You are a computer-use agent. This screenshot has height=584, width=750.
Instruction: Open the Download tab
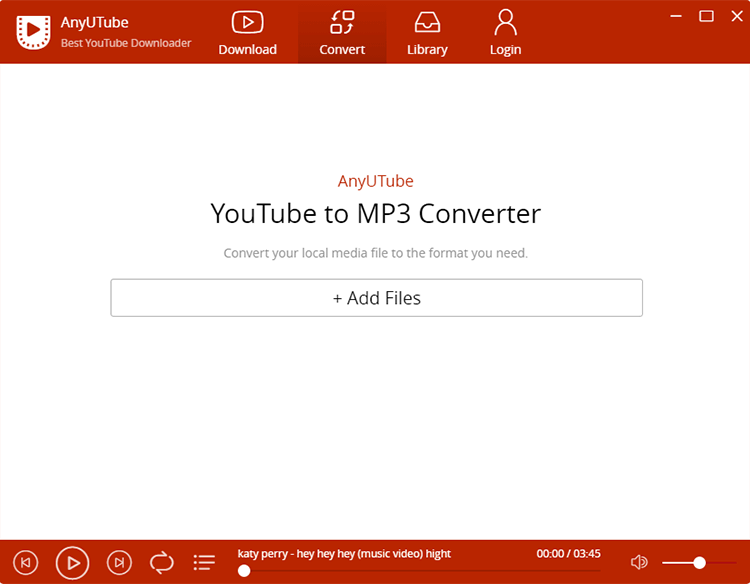click(x=247, y=33)
